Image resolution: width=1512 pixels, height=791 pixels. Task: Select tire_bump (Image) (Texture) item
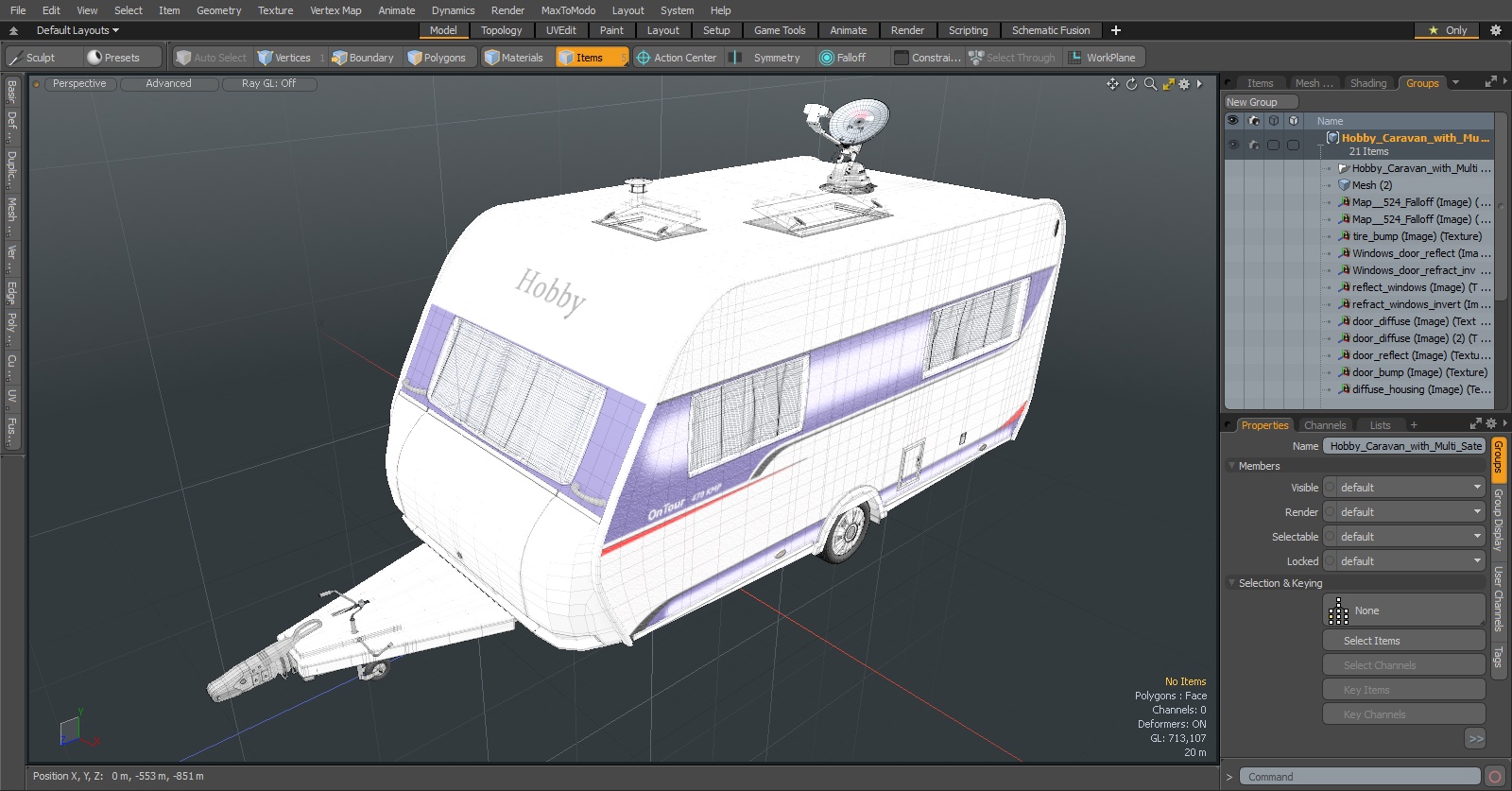click(x=1417, y=236)
